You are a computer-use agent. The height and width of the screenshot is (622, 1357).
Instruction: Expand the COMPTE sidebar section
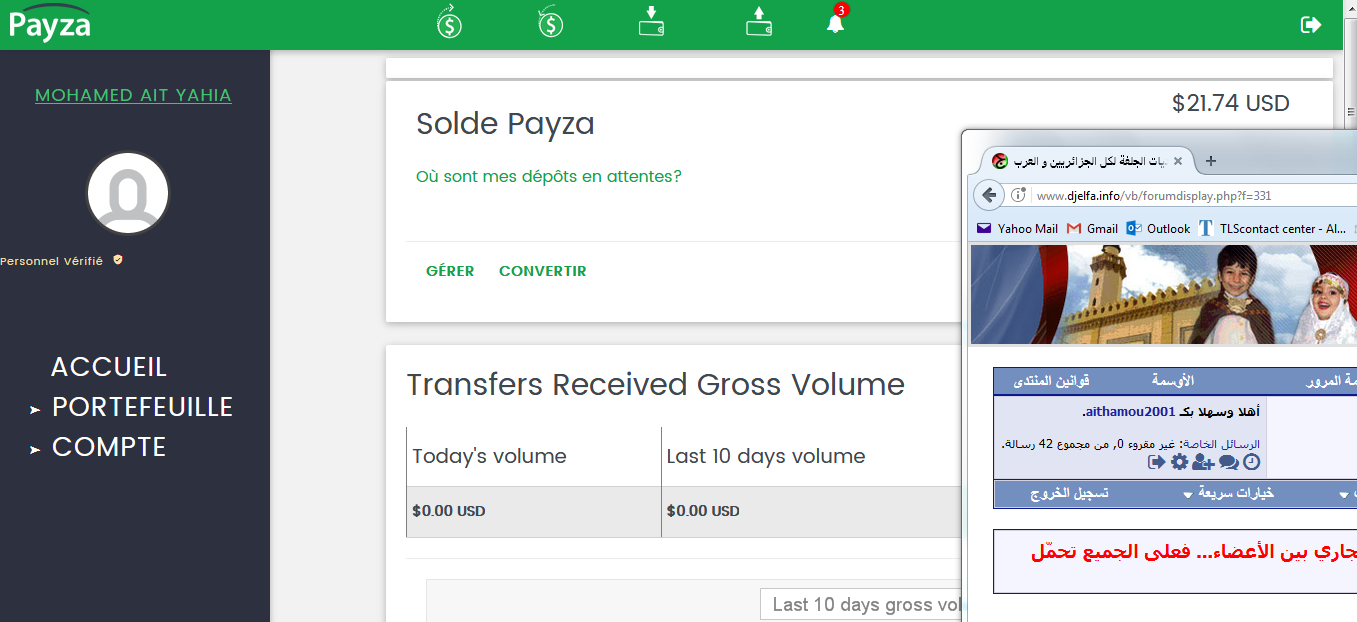point(98,447)
